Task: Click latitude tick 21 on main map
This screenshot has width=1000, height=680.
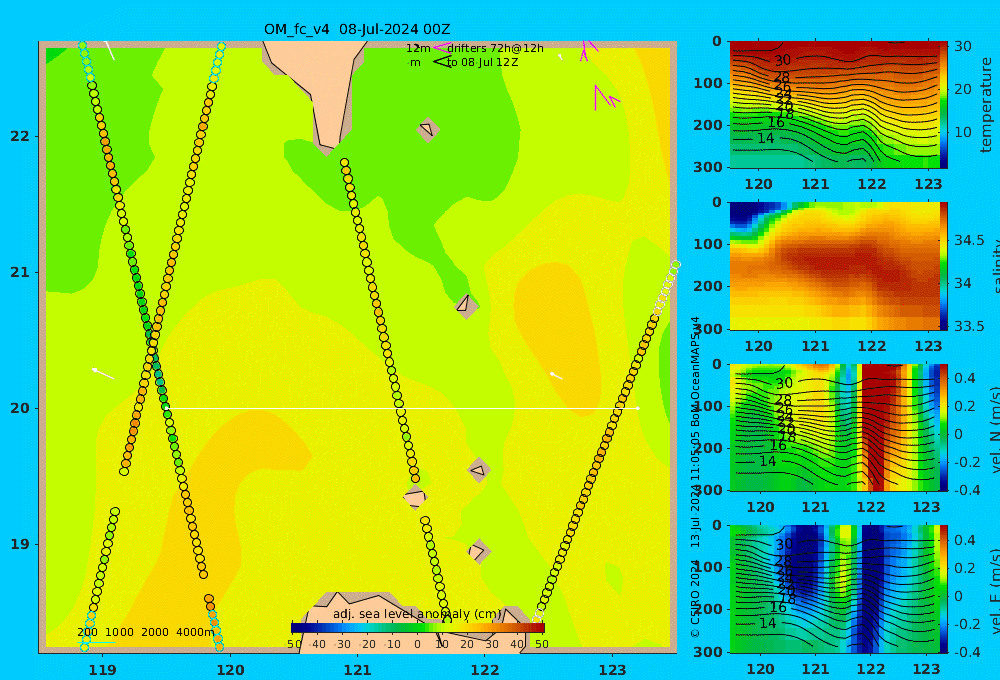Action: pyautogui.click(x=20, y=272)
